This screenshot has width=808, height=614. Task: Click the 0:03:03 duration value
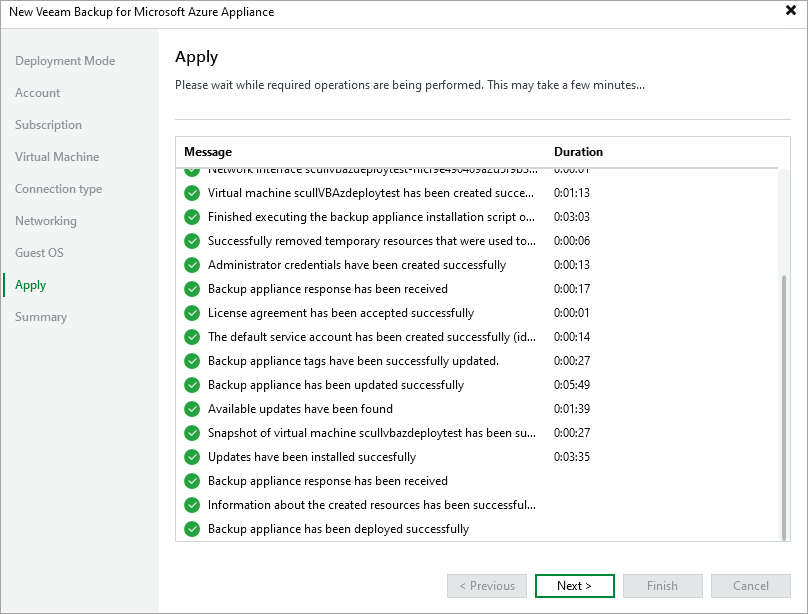click(572, 217)
